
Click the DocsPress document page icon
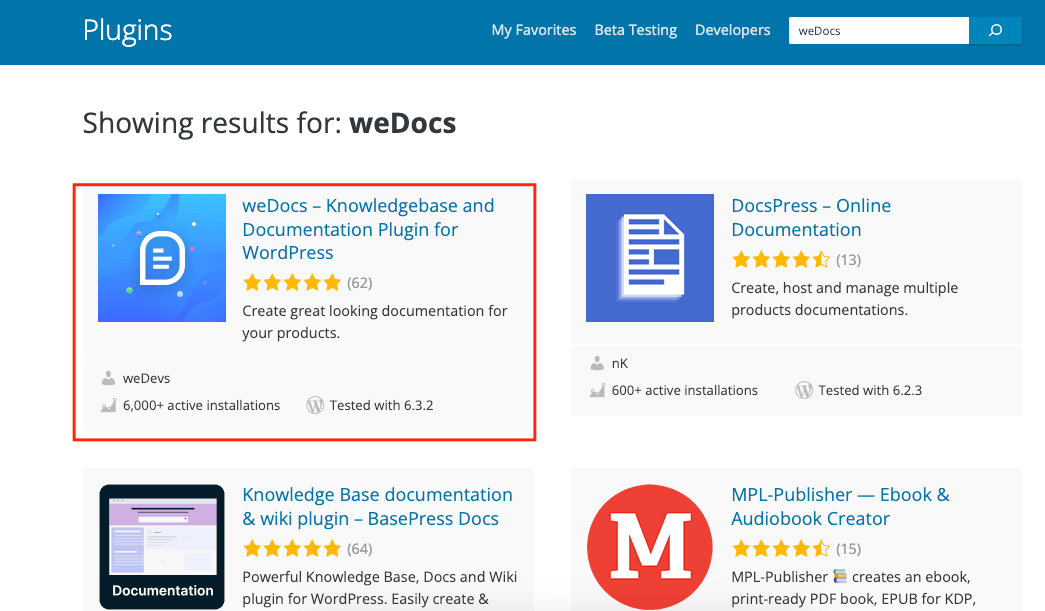pos(649,257)
